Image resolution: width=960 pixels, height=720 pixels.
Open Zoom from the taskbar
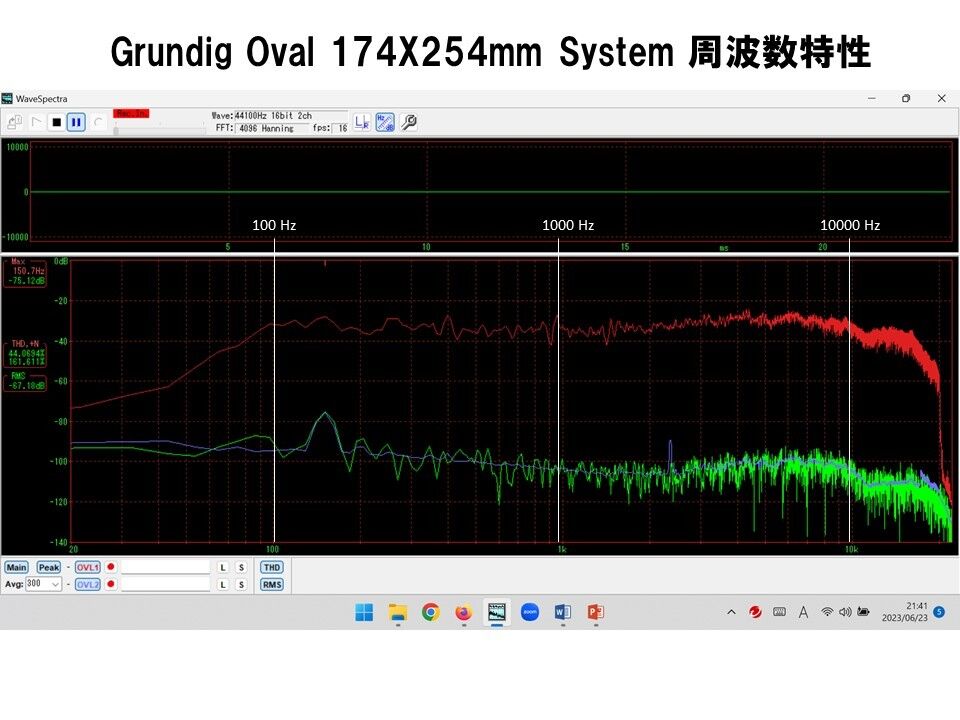(x=530, y=612)
